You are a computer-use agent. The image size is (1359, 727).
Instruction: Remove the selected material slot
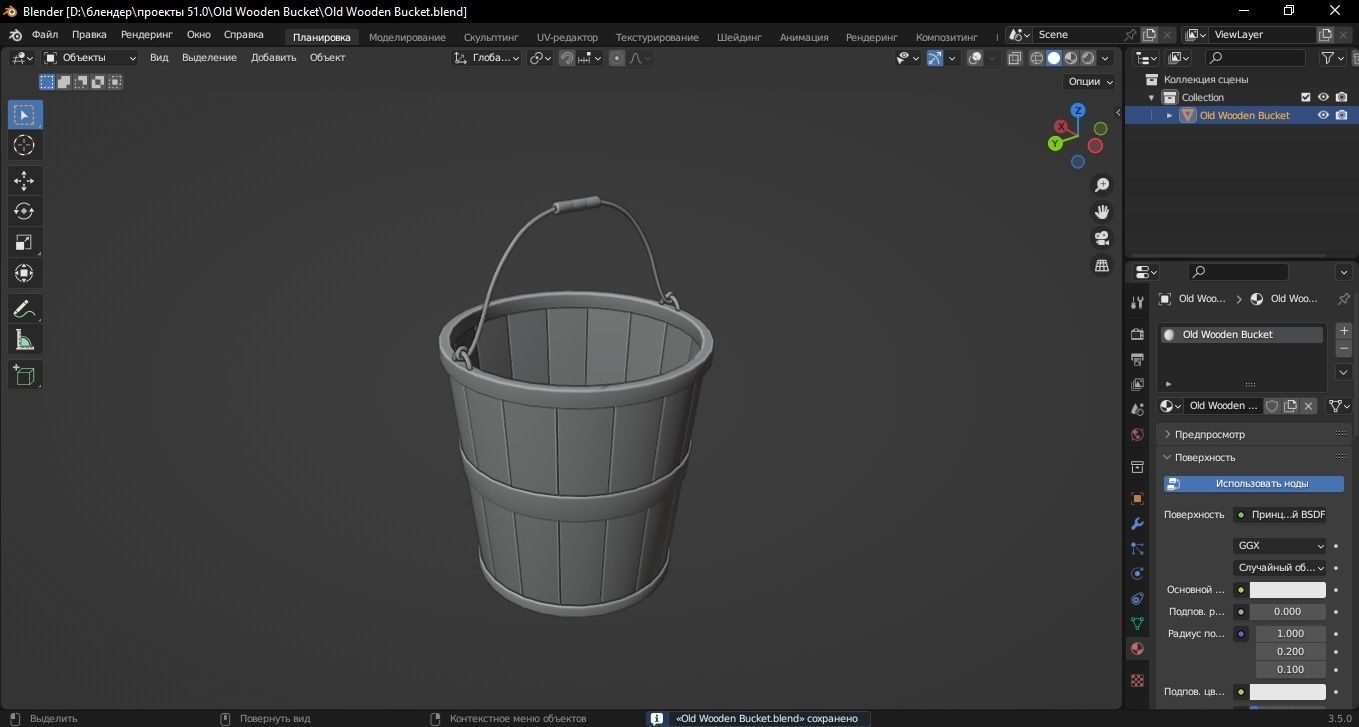(1343, 349)
